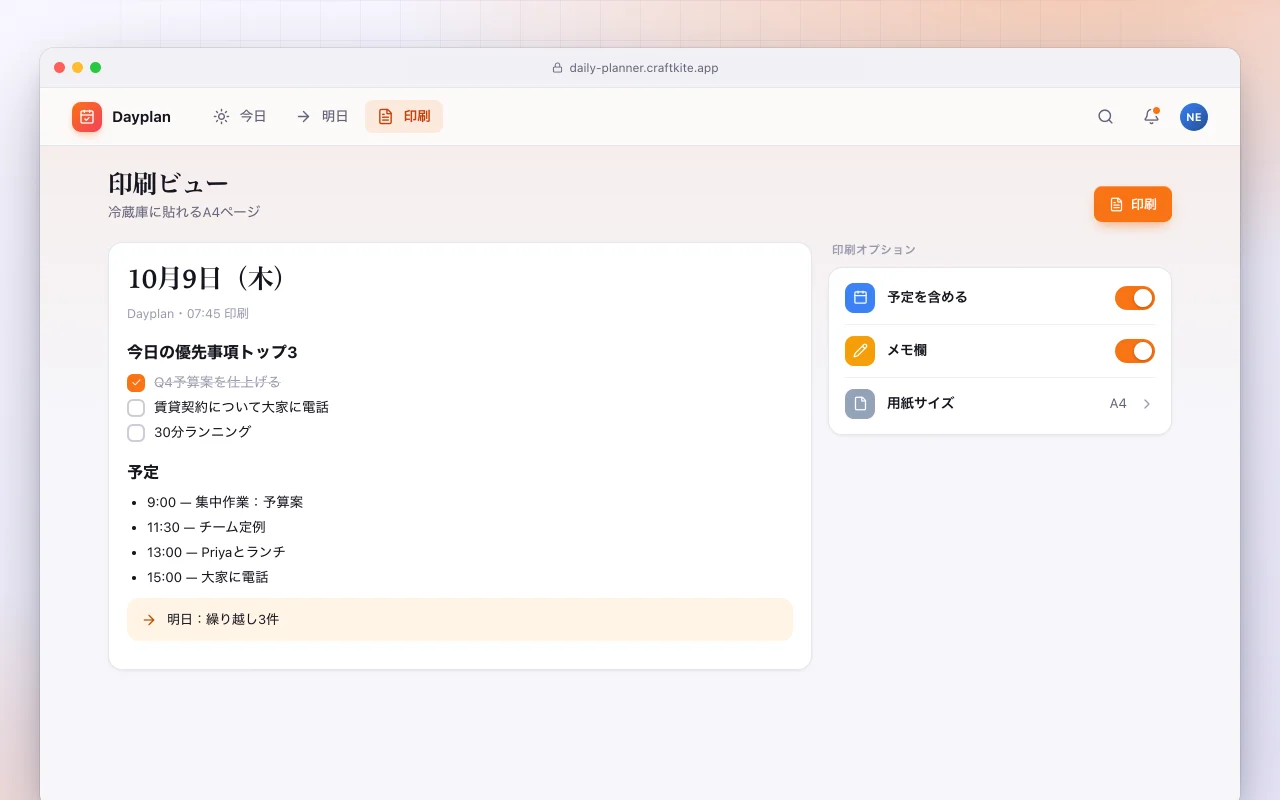The height and width of the screenshot is (800, 1280).
Task: Check the 30分ランニング checkbox
Action: coord(136,433)
